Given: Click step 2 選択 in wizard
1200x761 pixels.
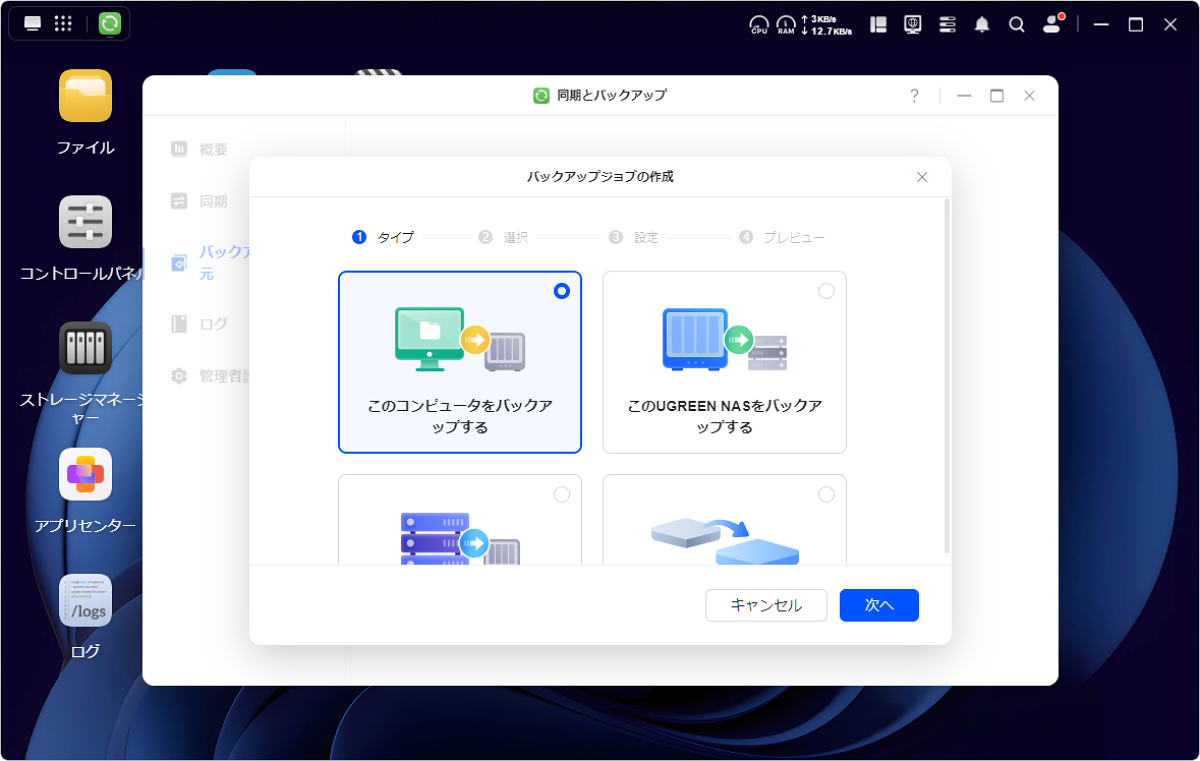Looking at the screenshot, I should pyautogui.click(x=503, y=238).
